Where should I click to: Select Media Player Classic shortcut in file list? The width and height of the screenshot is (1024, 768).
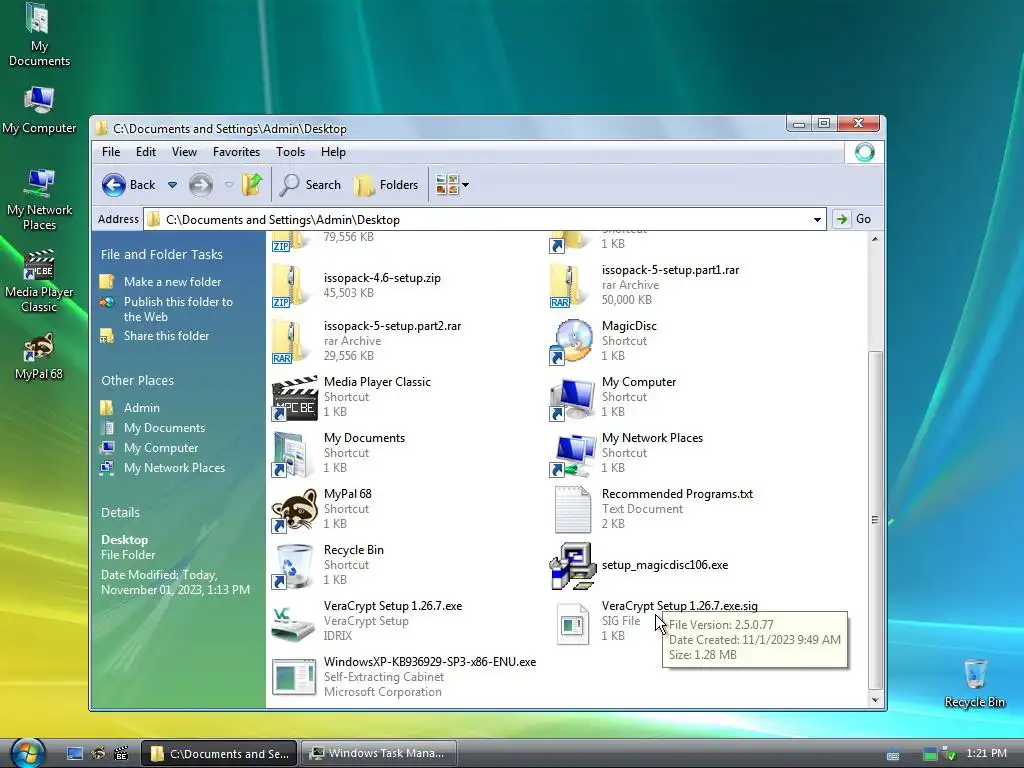pyautogui.click(x=295, y=398)
